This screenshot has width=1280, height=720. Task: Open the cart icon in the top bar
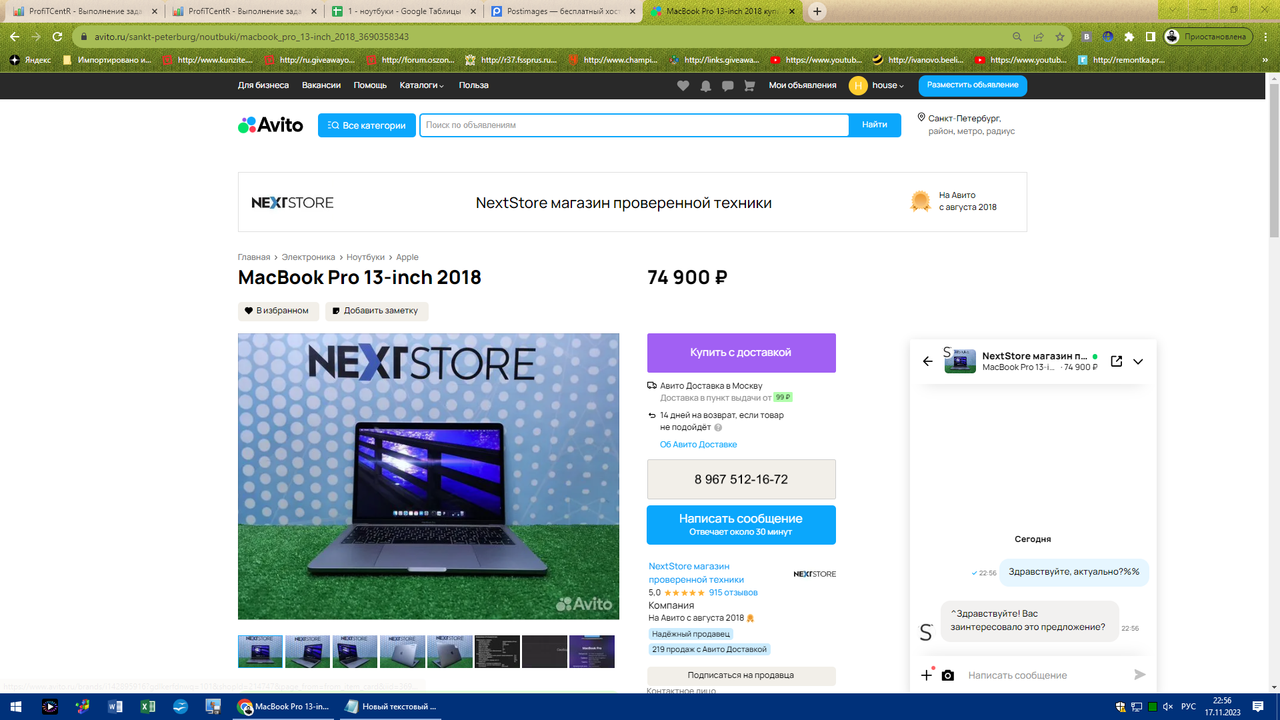tap(748, 86)
